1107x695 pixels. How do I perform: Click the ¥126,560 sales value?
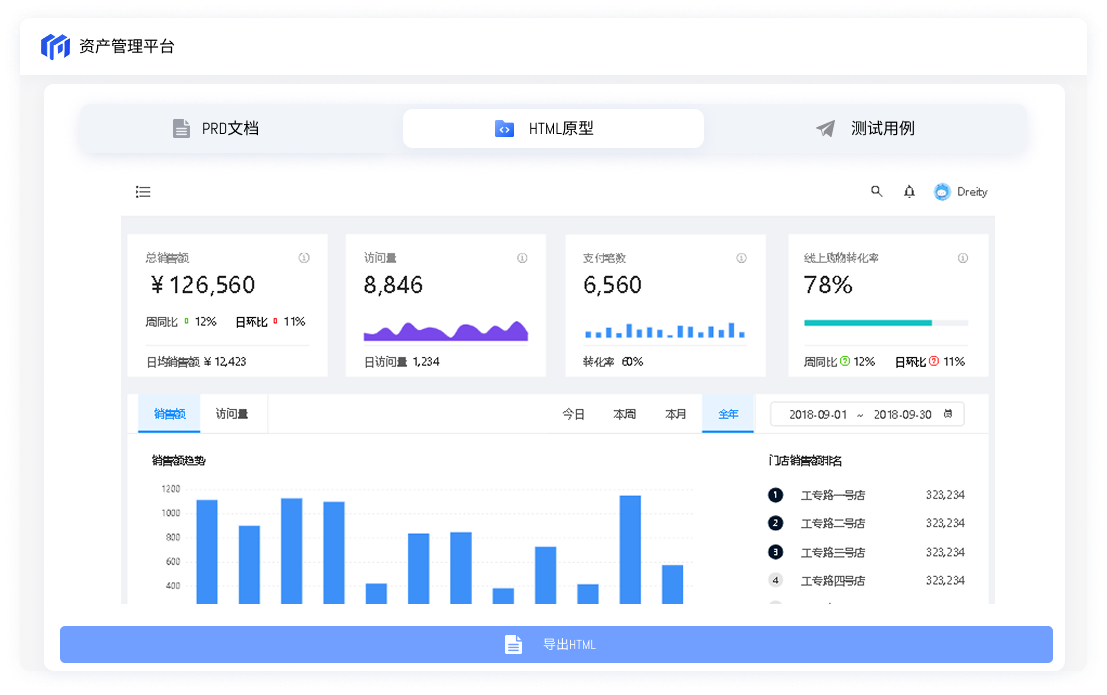pos(203,285)
